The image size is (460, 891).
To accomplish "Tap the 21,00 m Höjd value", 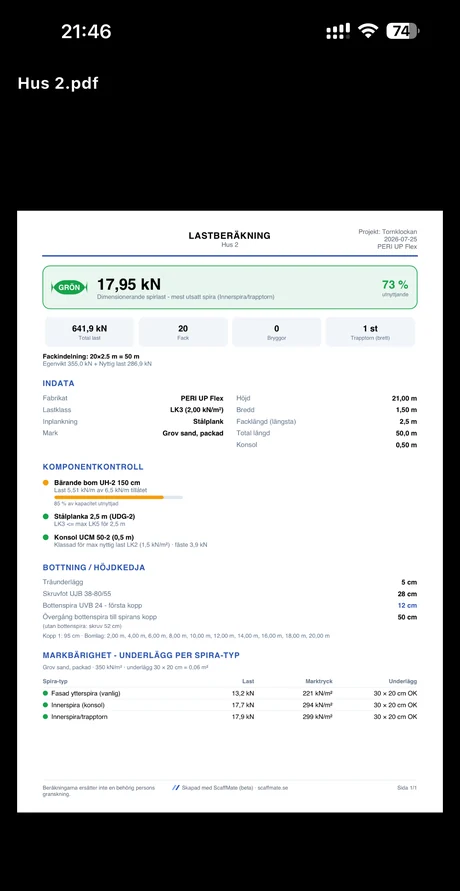I will point(404,398).
